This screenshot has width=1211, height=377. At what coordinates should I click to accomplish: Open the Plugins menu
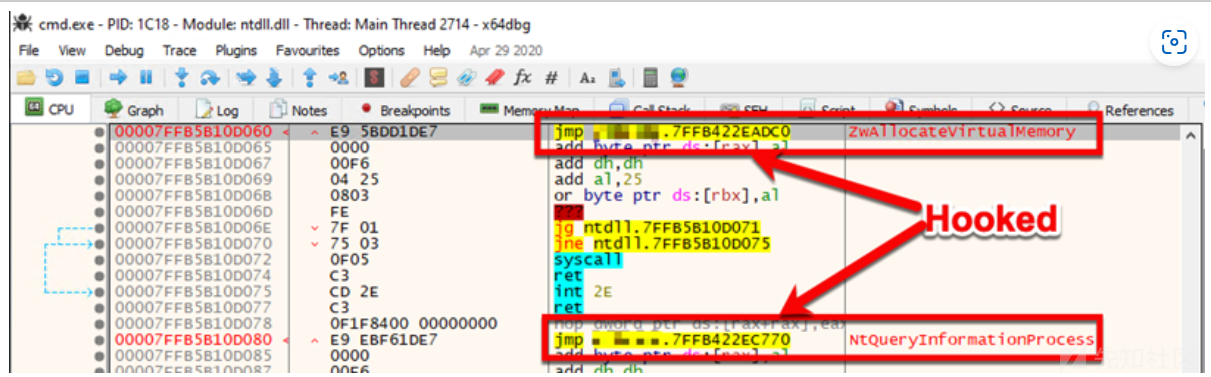236,50
